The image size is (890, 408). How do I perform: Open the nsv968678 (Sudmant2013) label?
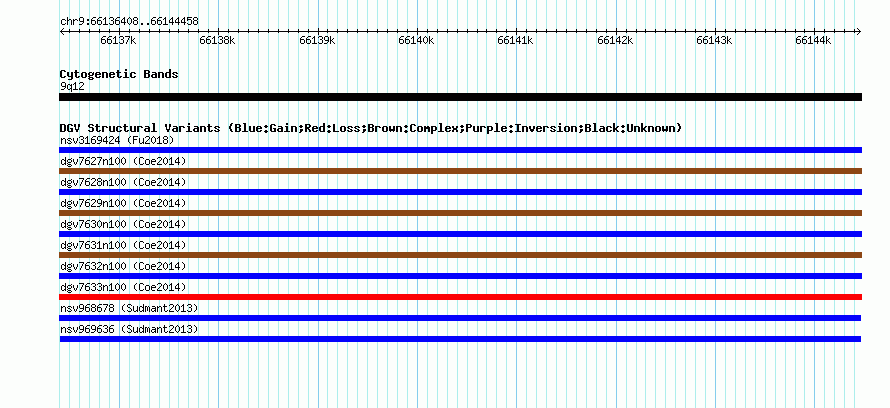129,308
